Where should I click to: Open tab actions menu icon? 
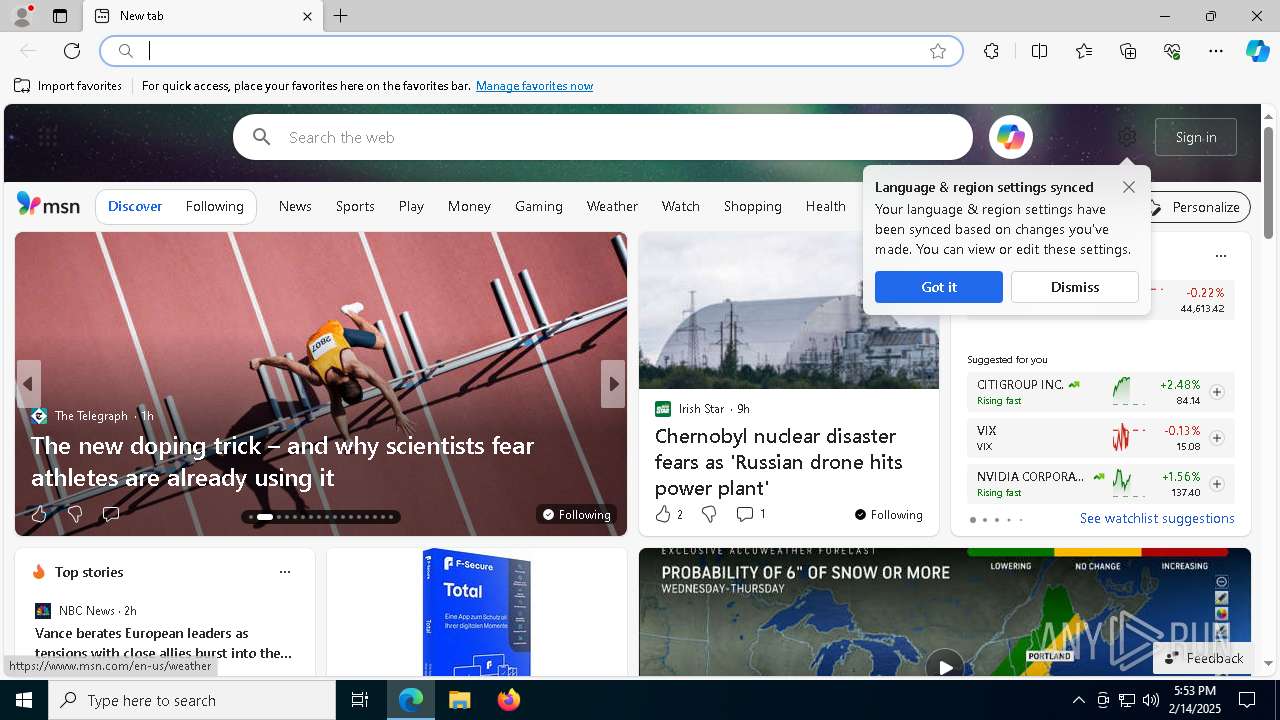coord(60,16)
